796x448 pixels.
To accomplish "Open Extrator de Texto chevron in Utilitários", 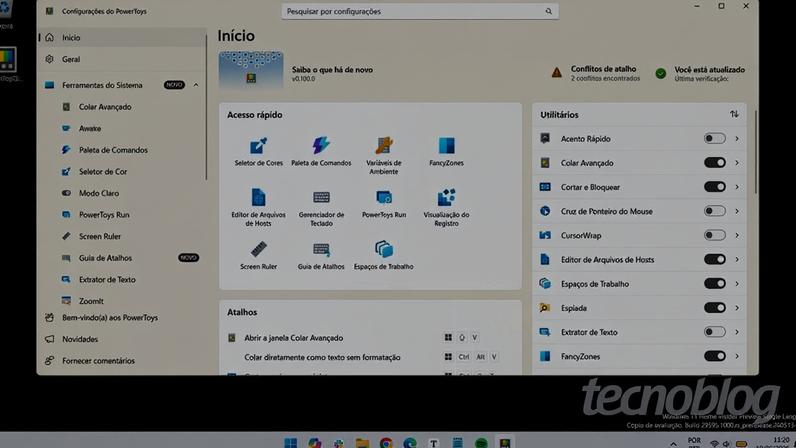I will click(x=737, y=332).
